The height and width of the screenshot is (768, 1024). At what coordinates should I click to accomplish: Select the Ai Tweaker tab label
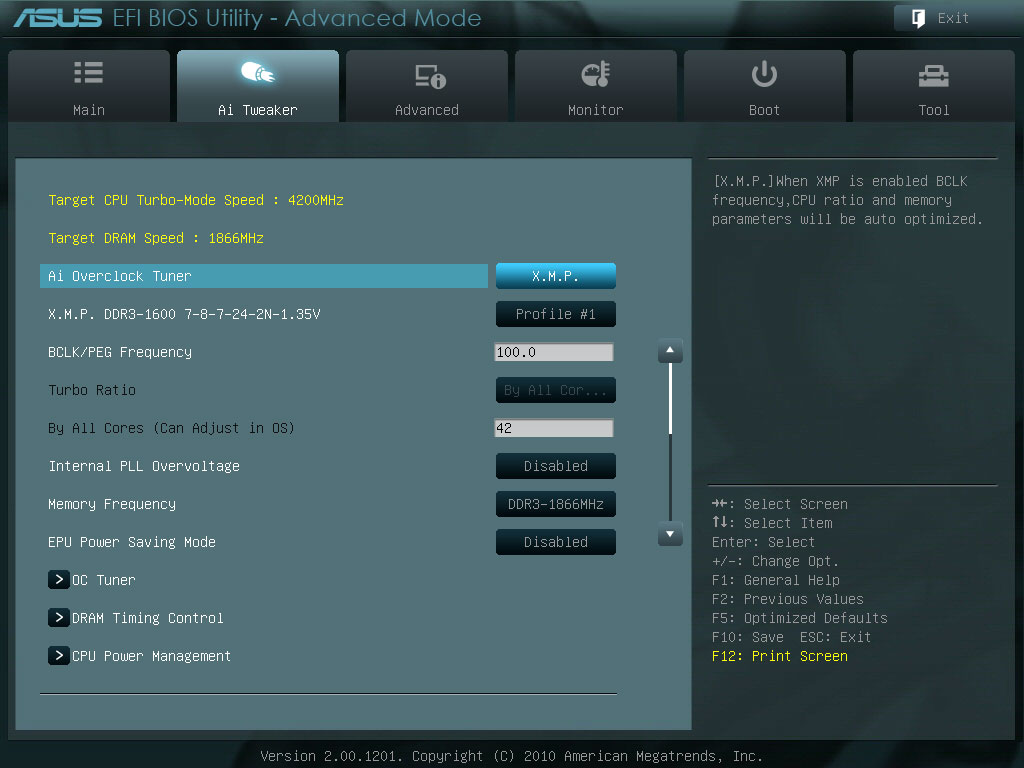click(258, 110)
